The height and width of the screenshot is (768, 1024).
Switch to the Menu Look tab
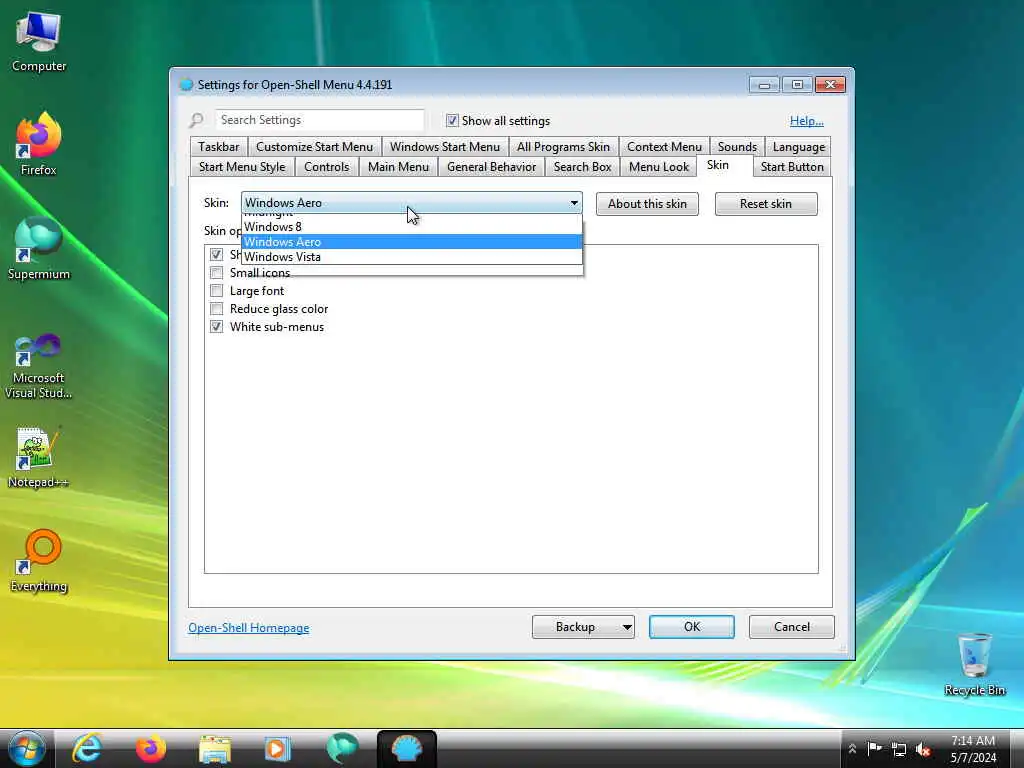[659, 167]
